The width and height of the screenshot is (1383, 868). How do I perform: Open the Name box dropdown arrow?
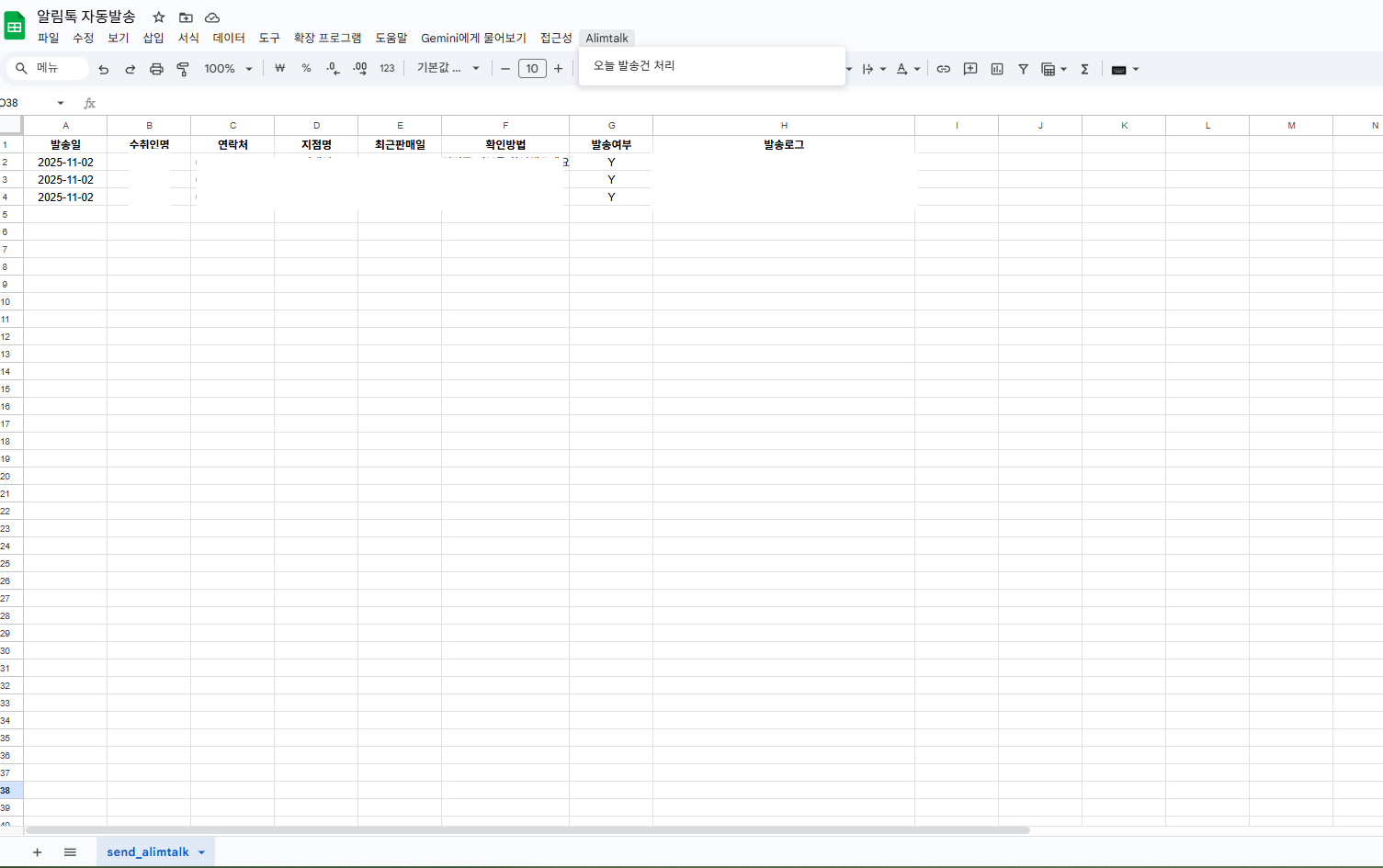61,103
